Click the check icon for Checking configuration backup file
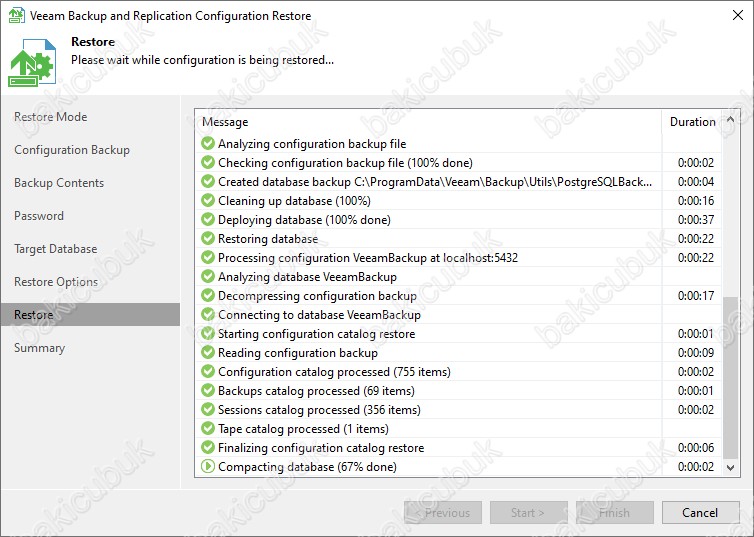754x537 pixels. coord(208,162)
